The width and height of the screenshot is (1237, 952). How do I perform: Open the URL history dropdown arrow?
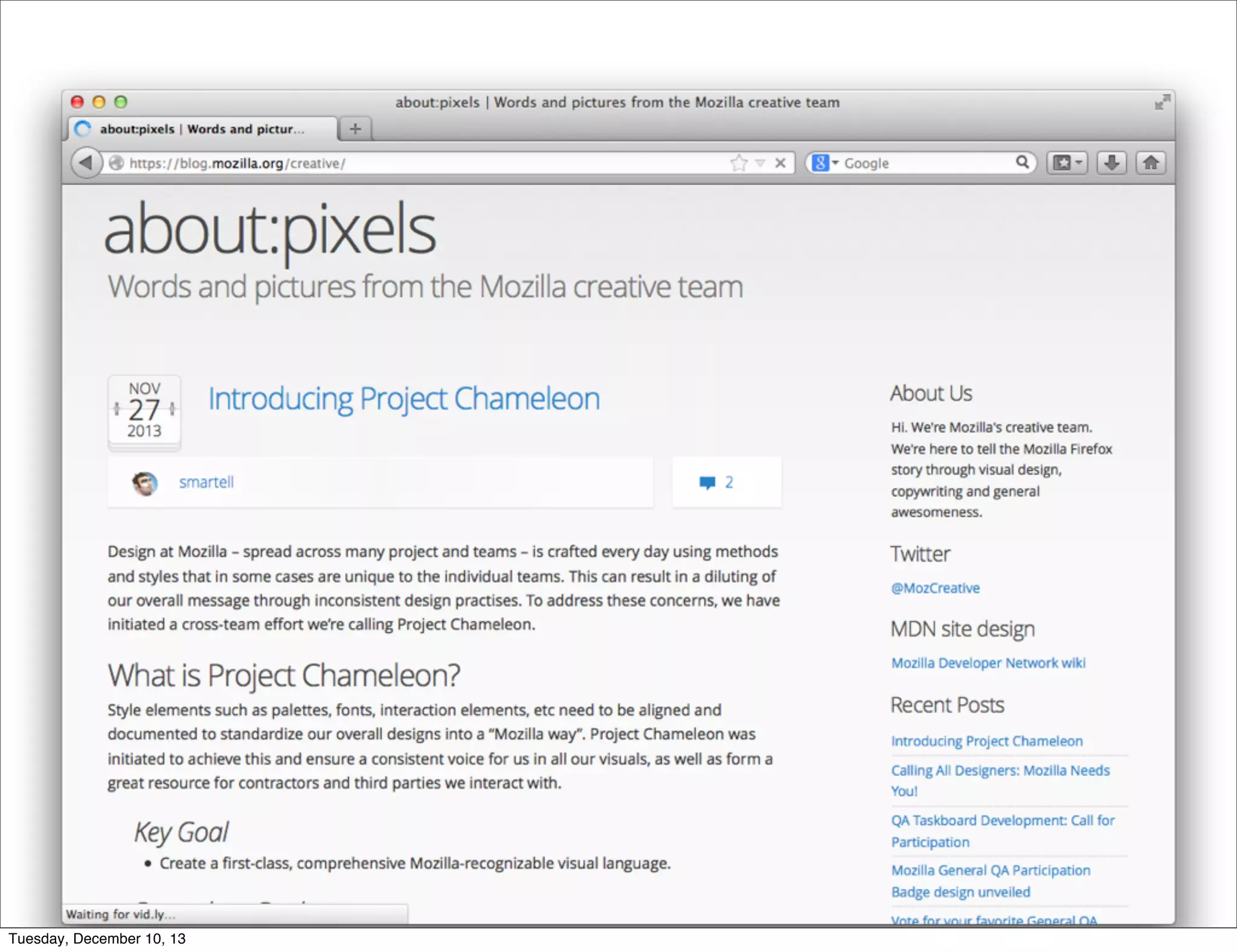point(760,162)
